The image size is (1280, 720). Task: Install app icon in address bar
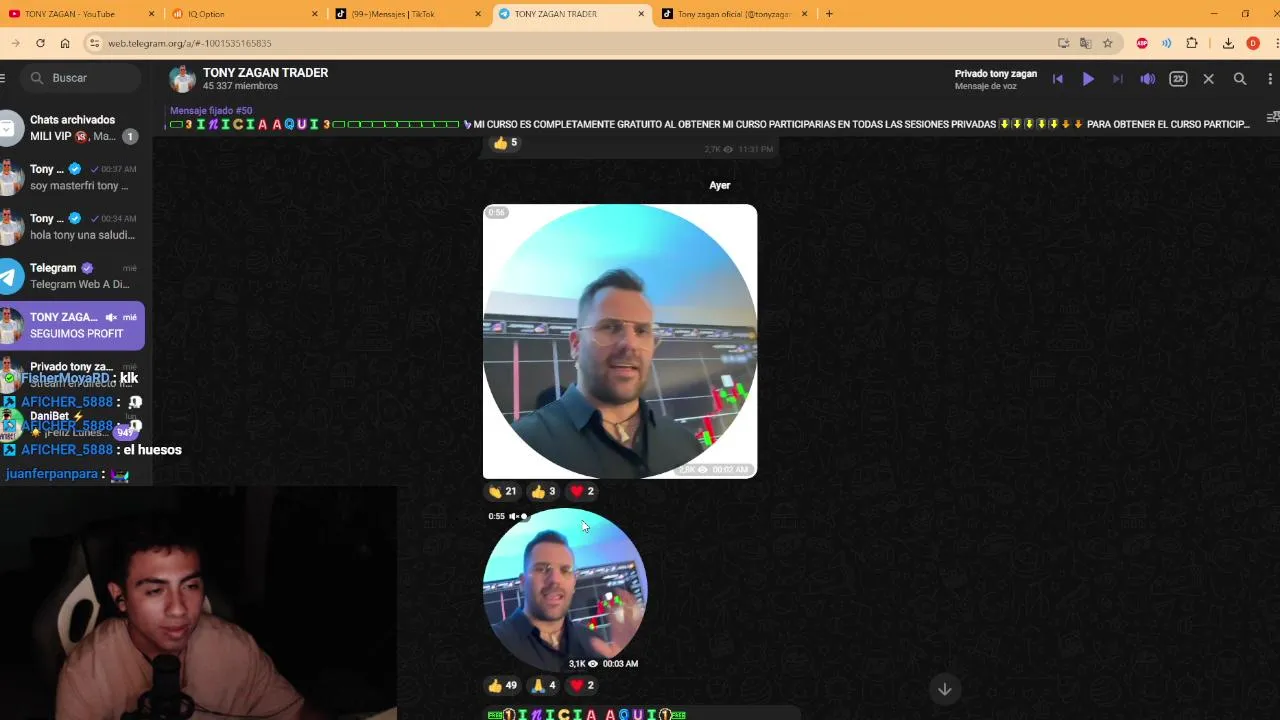[x=1063, y=43]
